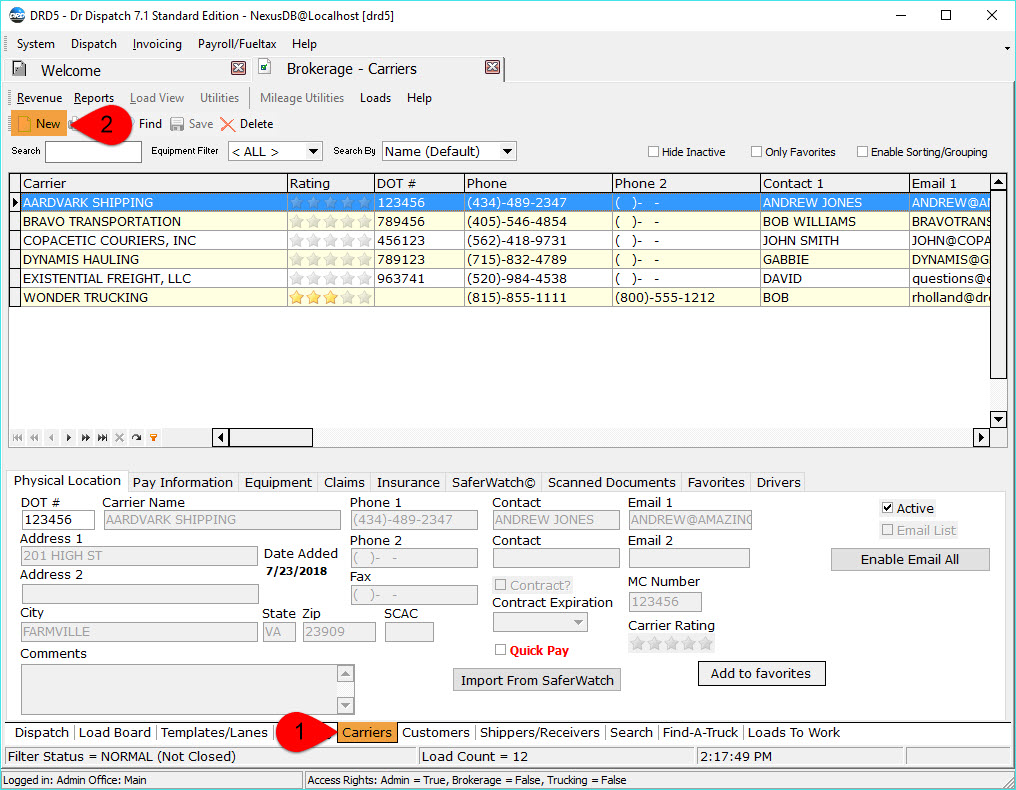Sort by the Carrier column header
The height and width of the screenshot is (790, 1016).
point(154,183)
